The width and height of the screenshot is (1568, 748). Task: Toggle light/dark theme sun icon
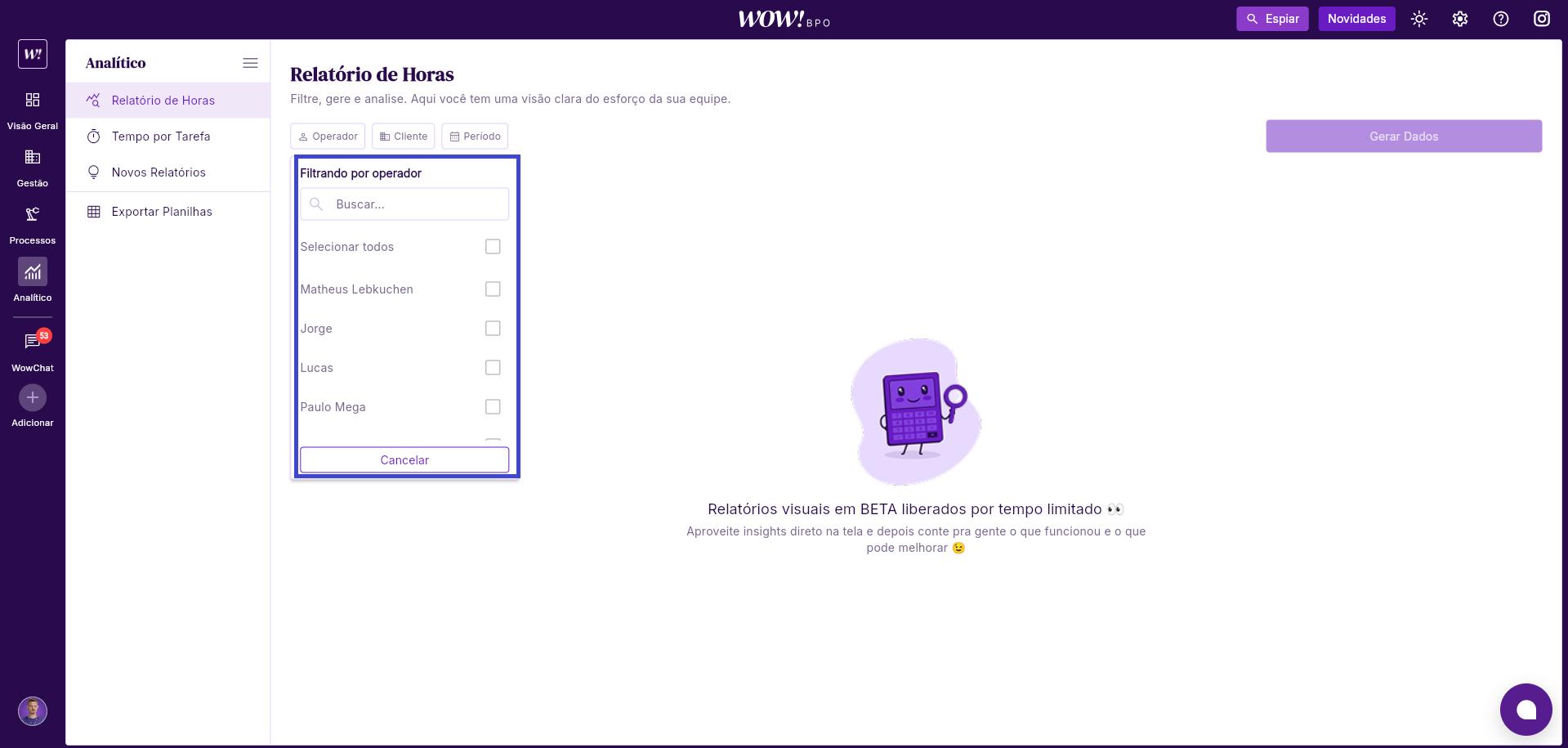tap(1419, 19)
